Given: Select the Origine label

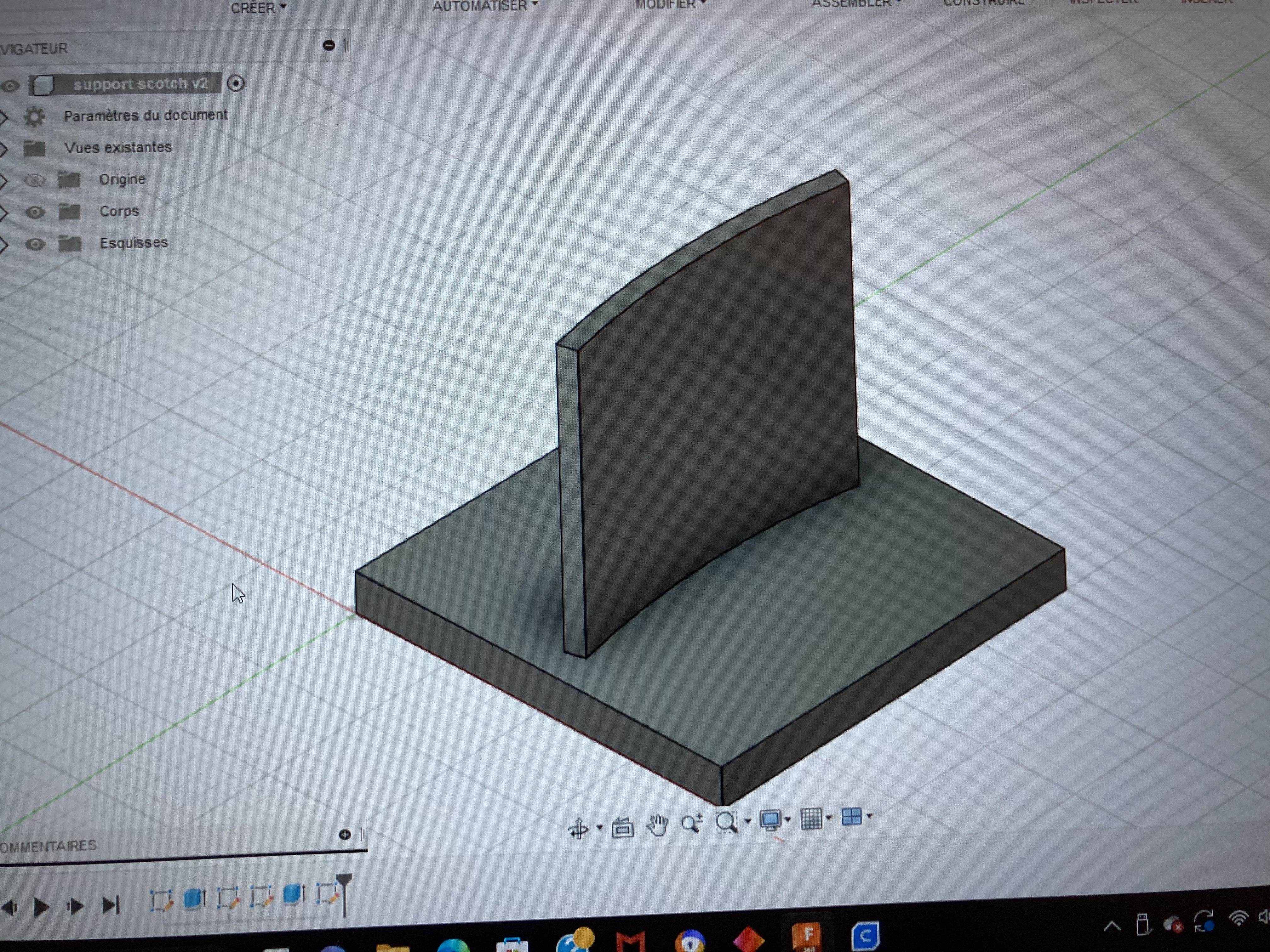Looking at the screenshot, I should 122,180.
